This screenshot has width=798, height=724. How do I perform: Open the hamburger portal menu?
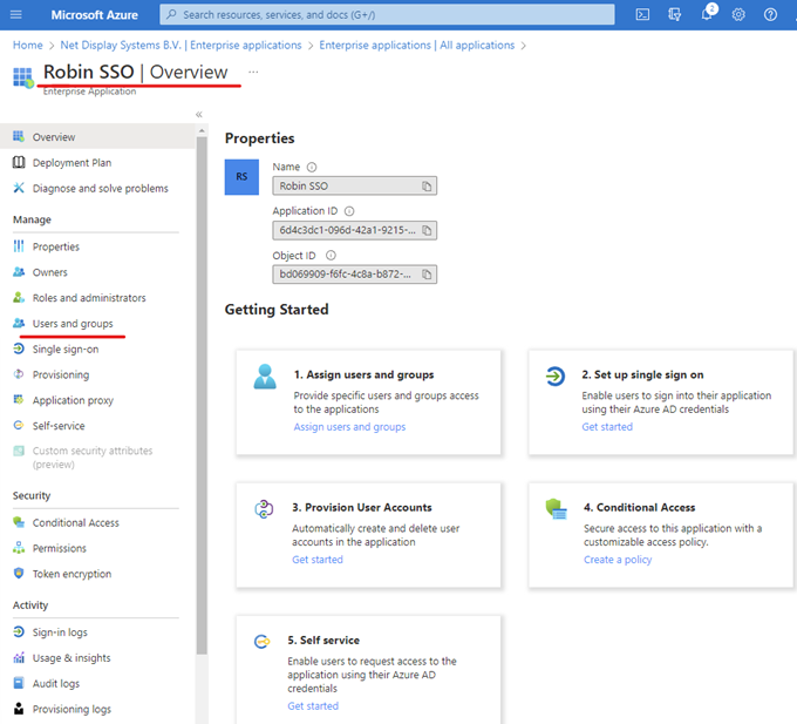coord(16,14)
